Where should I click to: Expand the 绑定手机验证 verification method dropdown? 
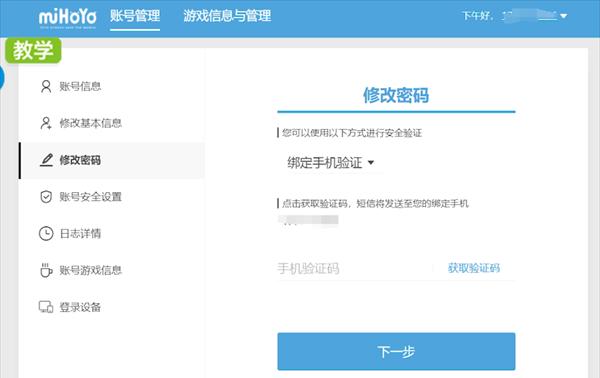331,163
